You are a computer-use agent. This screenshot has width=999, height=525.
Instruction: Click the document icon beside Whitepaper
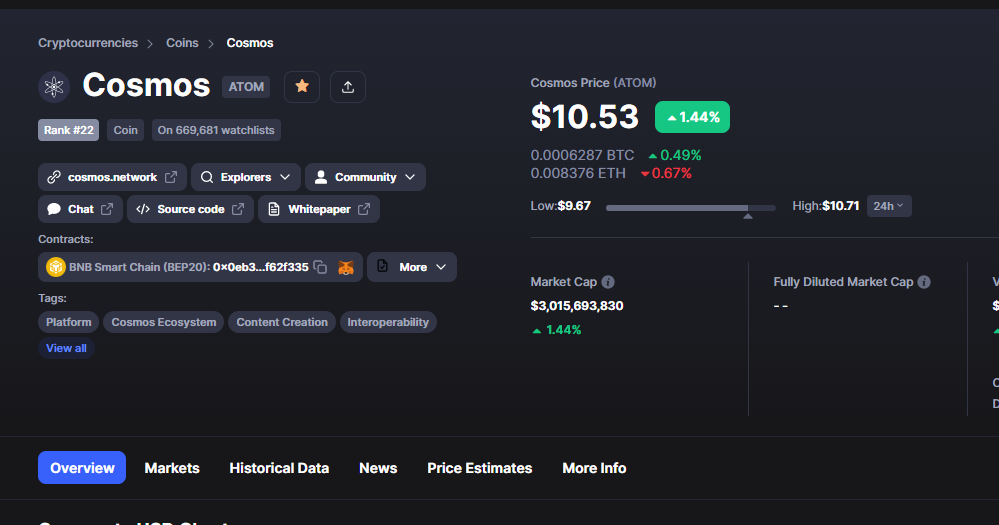pos(274,209)
